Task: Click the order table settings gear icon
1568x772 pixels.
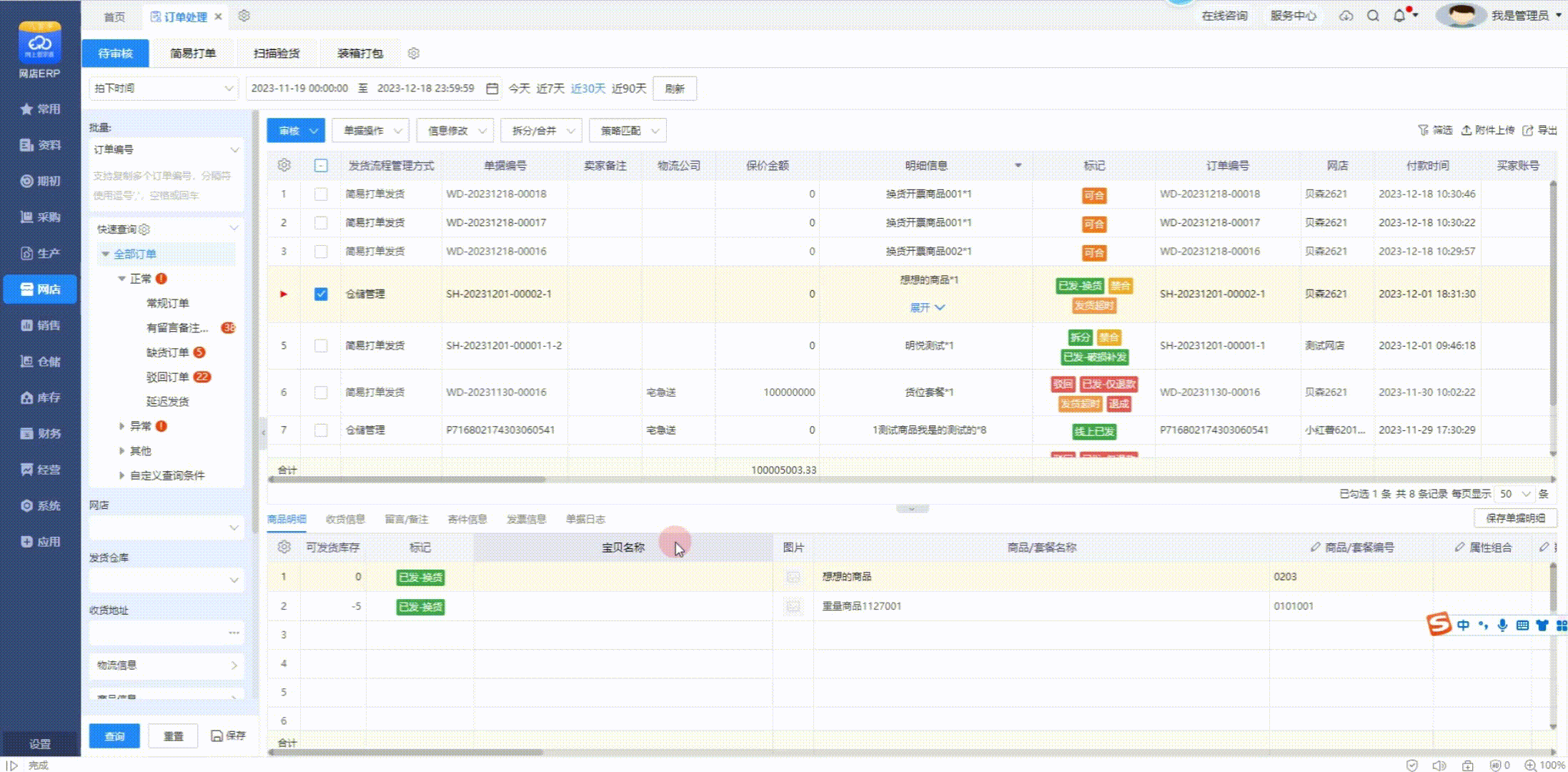Action: click(284, 165)
